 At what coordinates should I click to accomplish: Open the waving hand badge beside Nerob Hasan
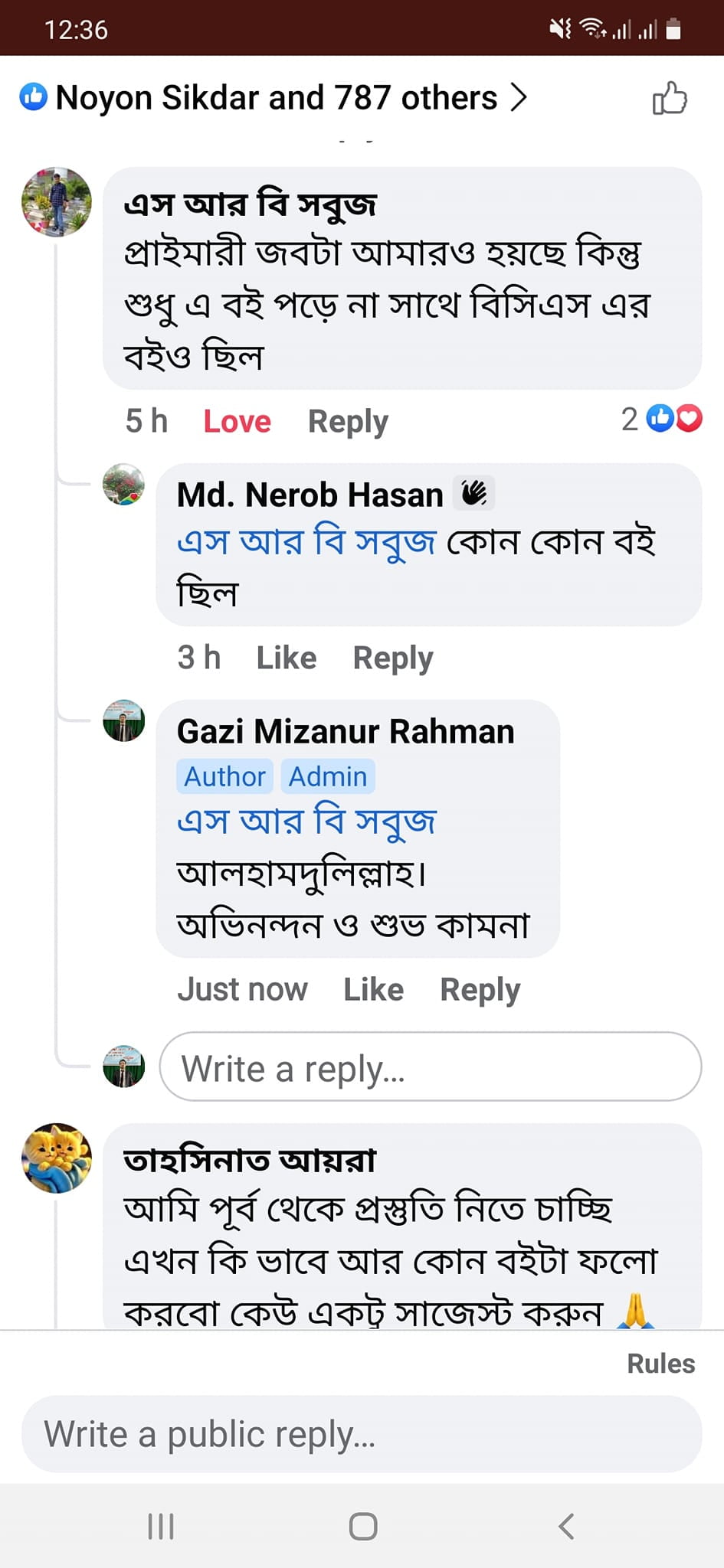(474, 494)
